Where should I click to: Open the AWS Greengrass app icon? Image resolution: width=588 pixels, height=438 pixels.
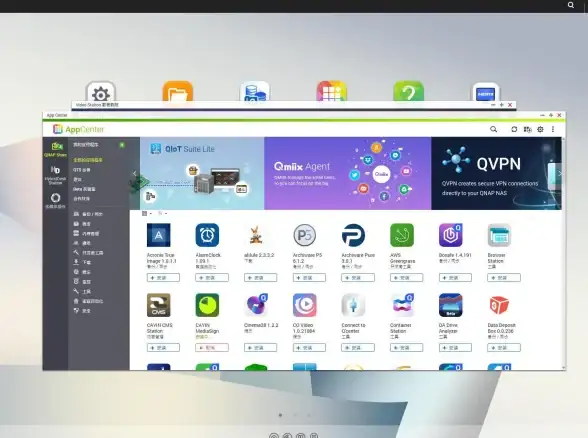pyautogui.click(x=402, y=235)
